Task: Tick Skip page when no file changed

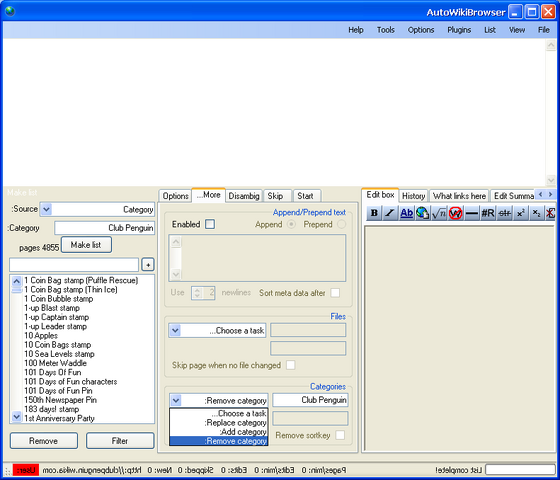Action: pyautogui.click(x=291, y=365)
